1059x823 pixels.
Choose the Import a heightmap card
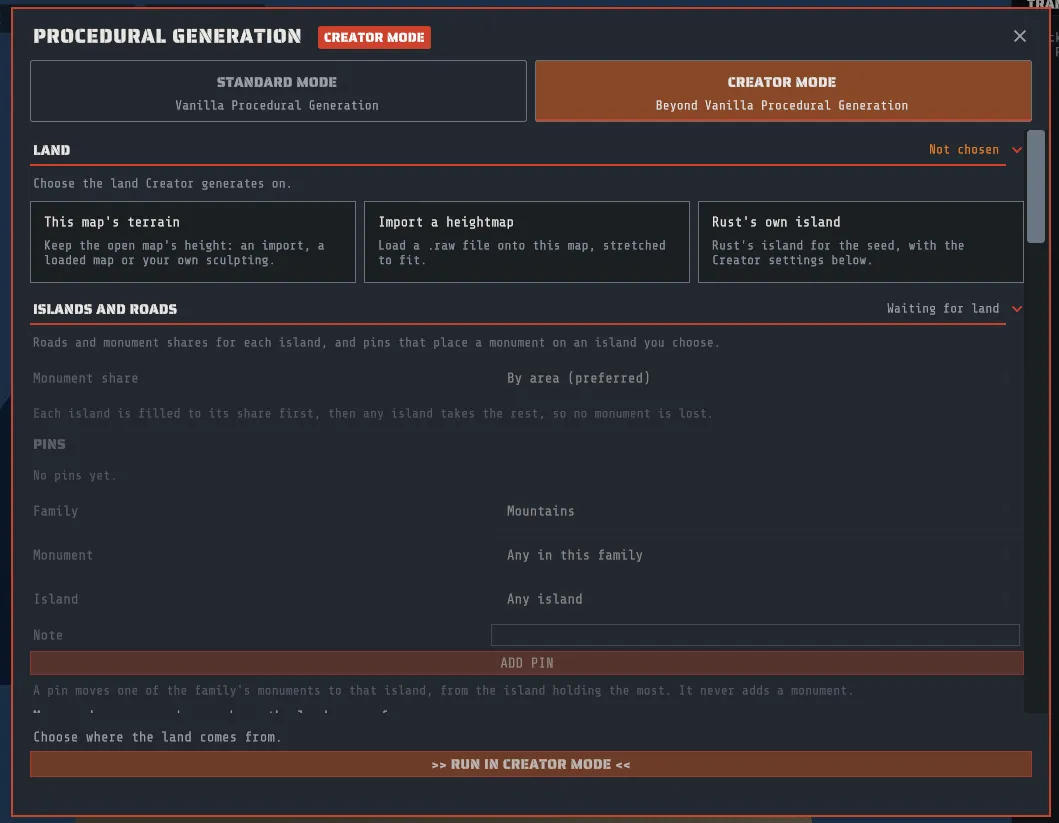526,242
